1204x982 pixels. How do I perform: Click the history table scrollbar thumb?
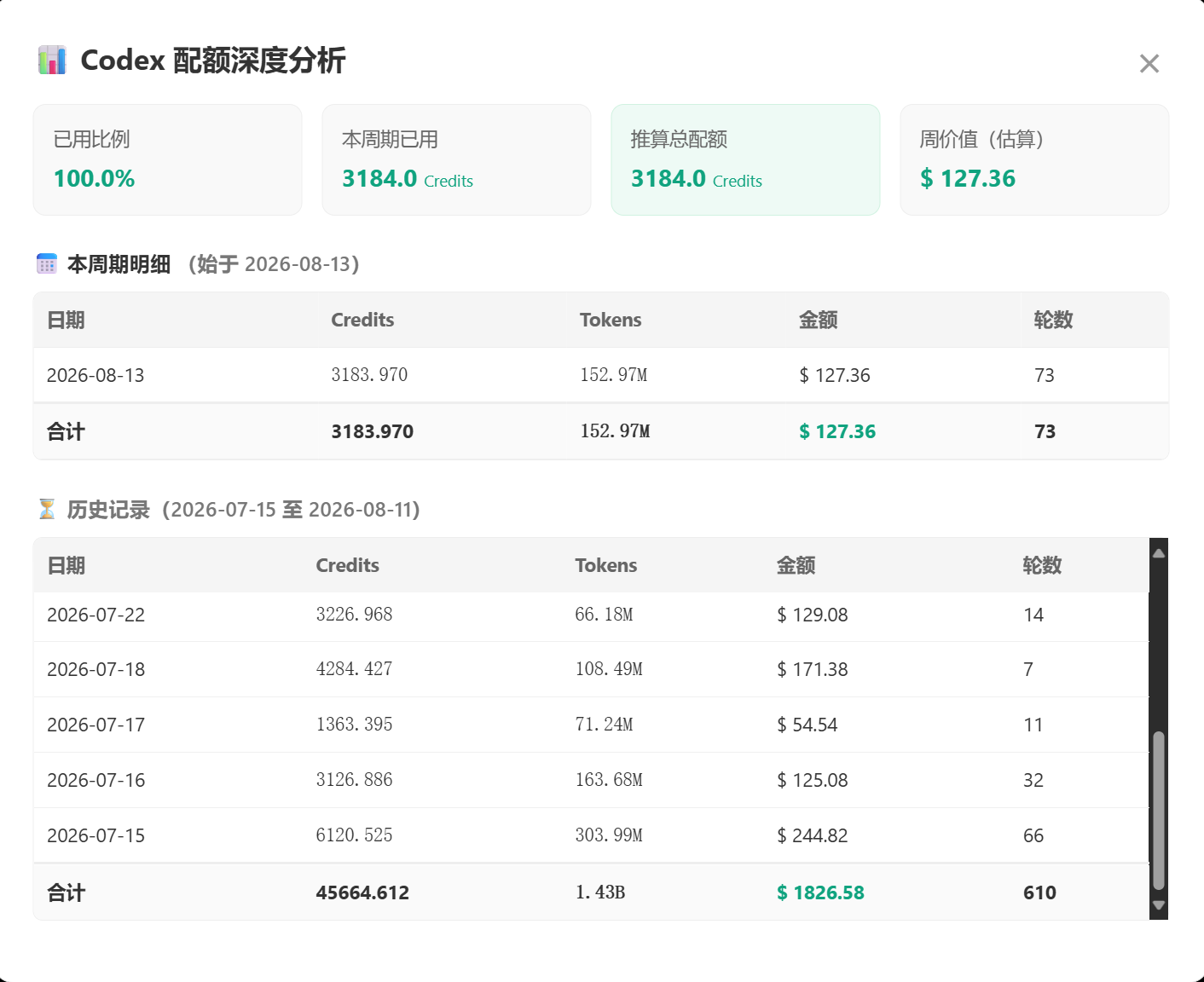(x=1158, y=811)
